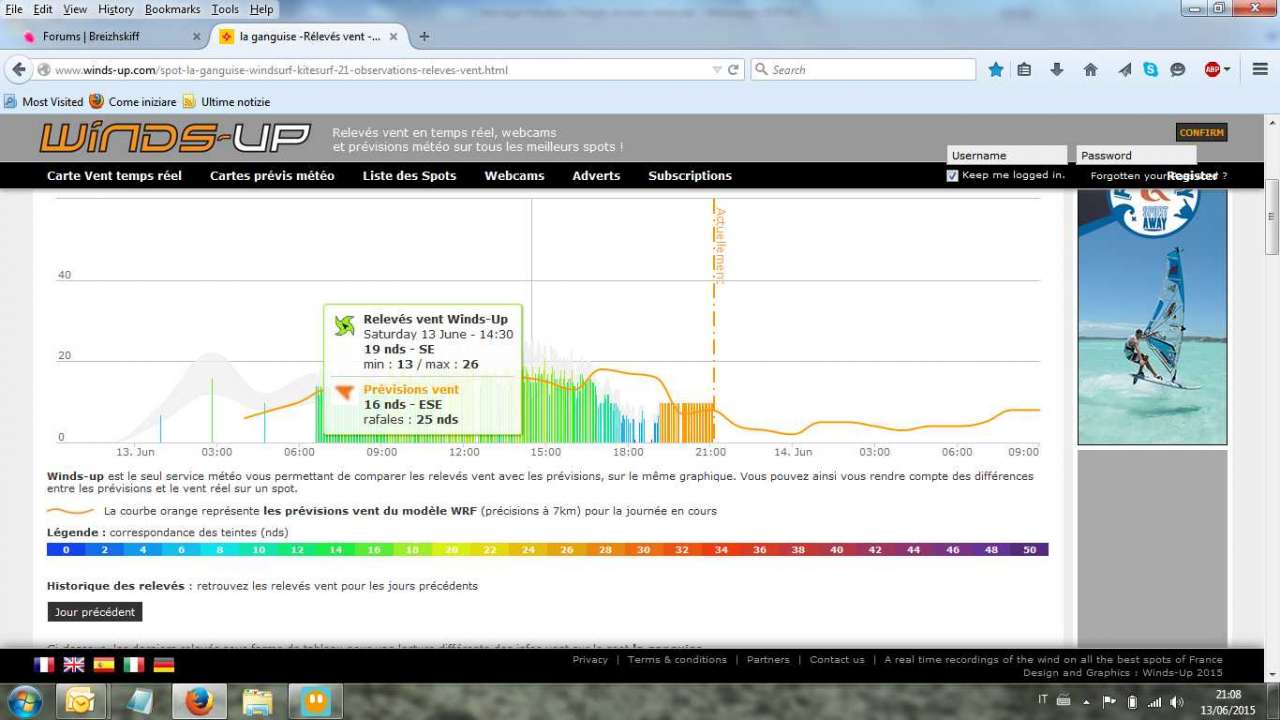The height and width of the screenshot is (720, 1280).
Task: Reload the current page
Action: click(733, 70)
